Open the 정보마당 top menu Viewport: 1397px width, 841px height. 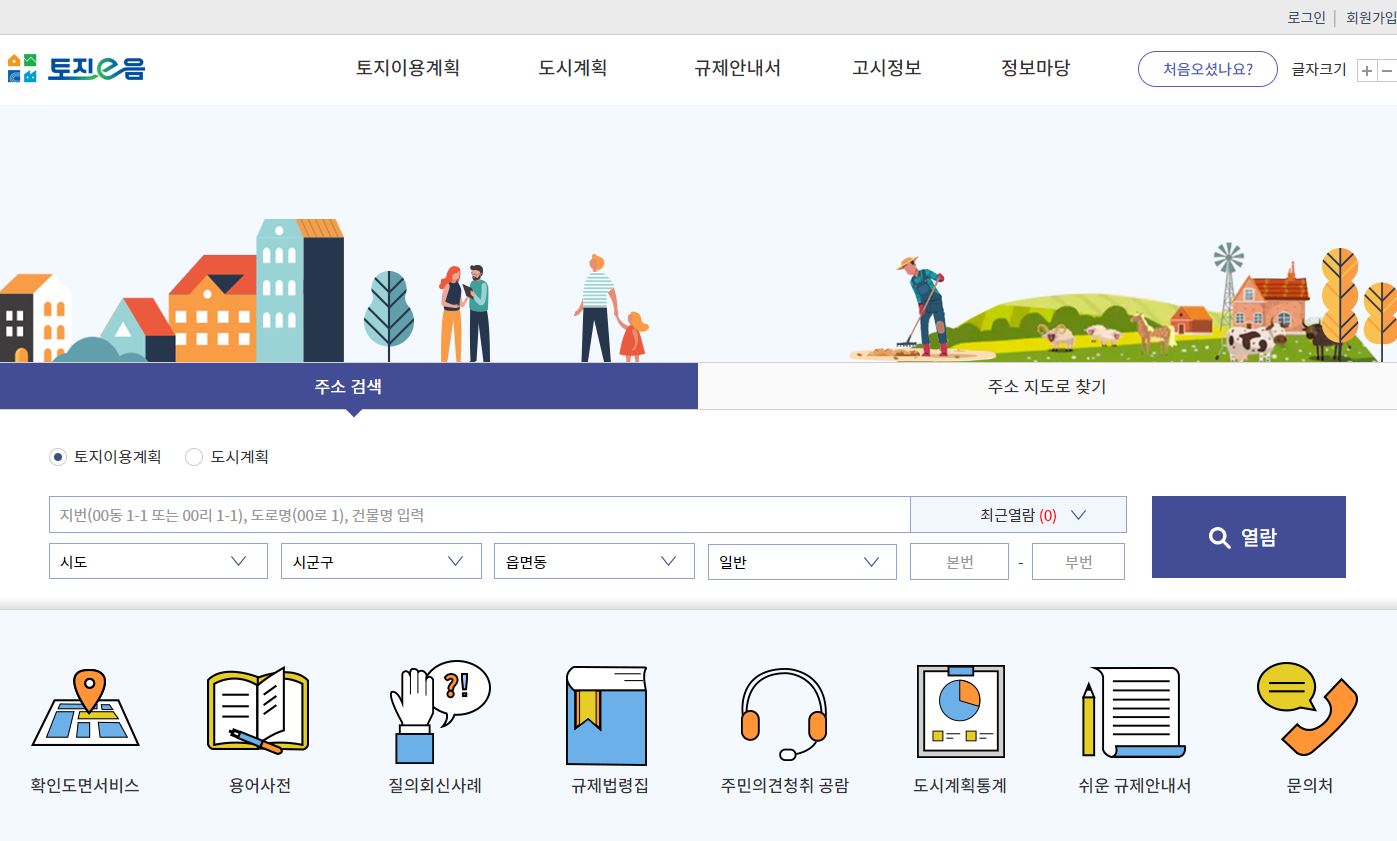[x=1036, y=68]
